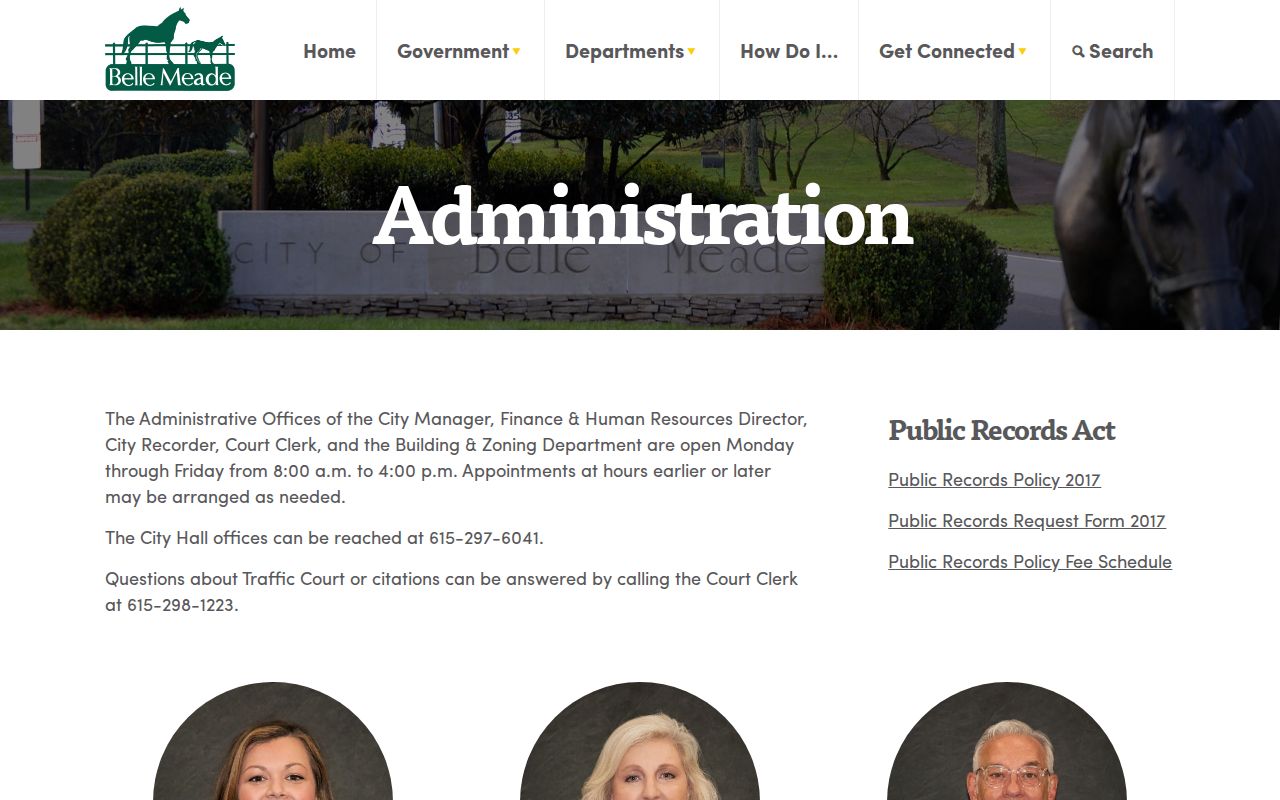
Task: Open Public Records Request Form 2017 link
Action: (1027, 521)
